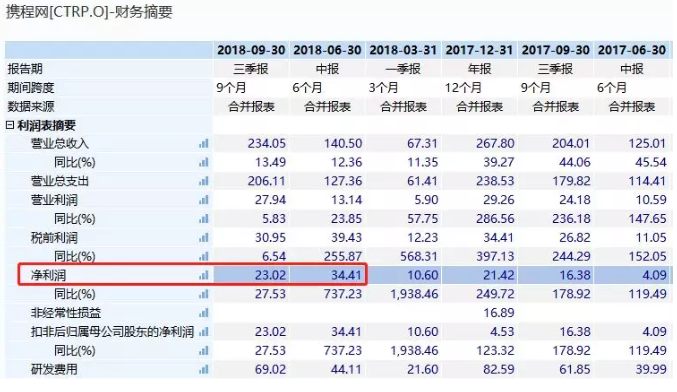
Task: Collapse the 利润表摘要 section
Action: coord(10,125)
